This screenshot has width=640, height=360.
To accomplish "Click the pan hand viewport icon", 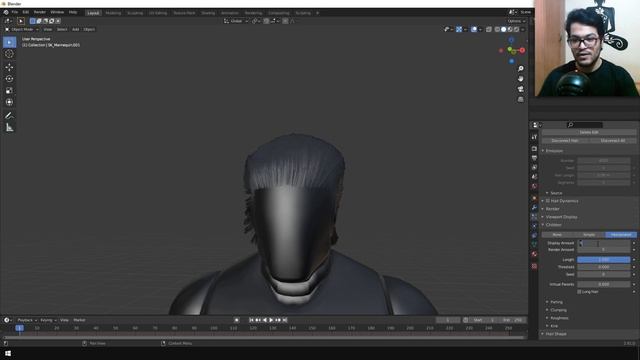I will pyautogui.click(x=520, y=79).
